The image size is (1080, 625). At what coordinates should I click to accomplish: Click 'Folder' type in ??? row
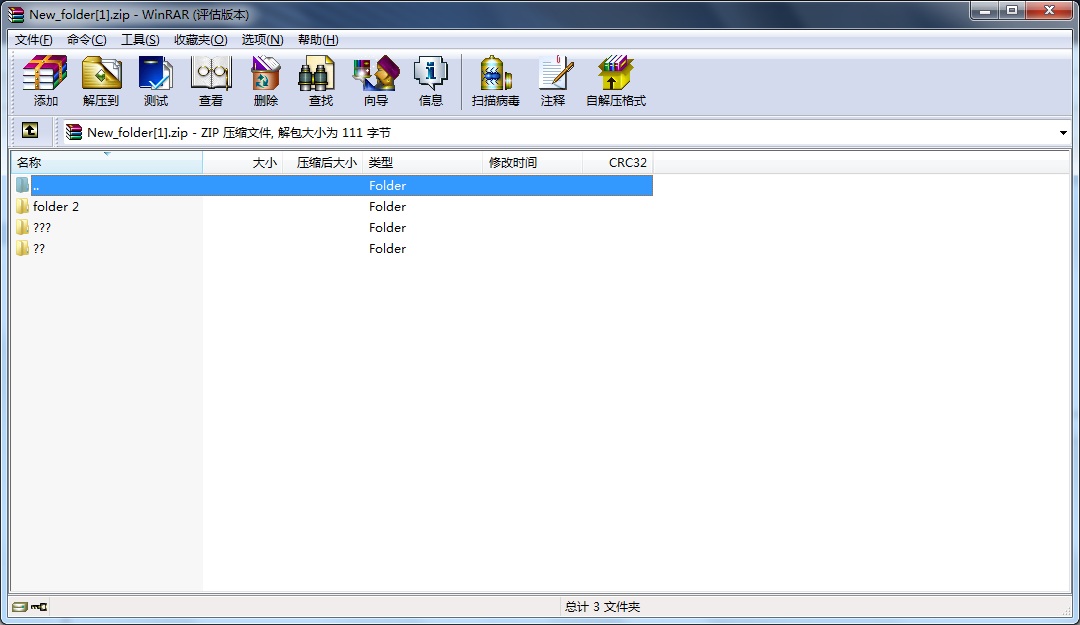(x=387, y=227)
